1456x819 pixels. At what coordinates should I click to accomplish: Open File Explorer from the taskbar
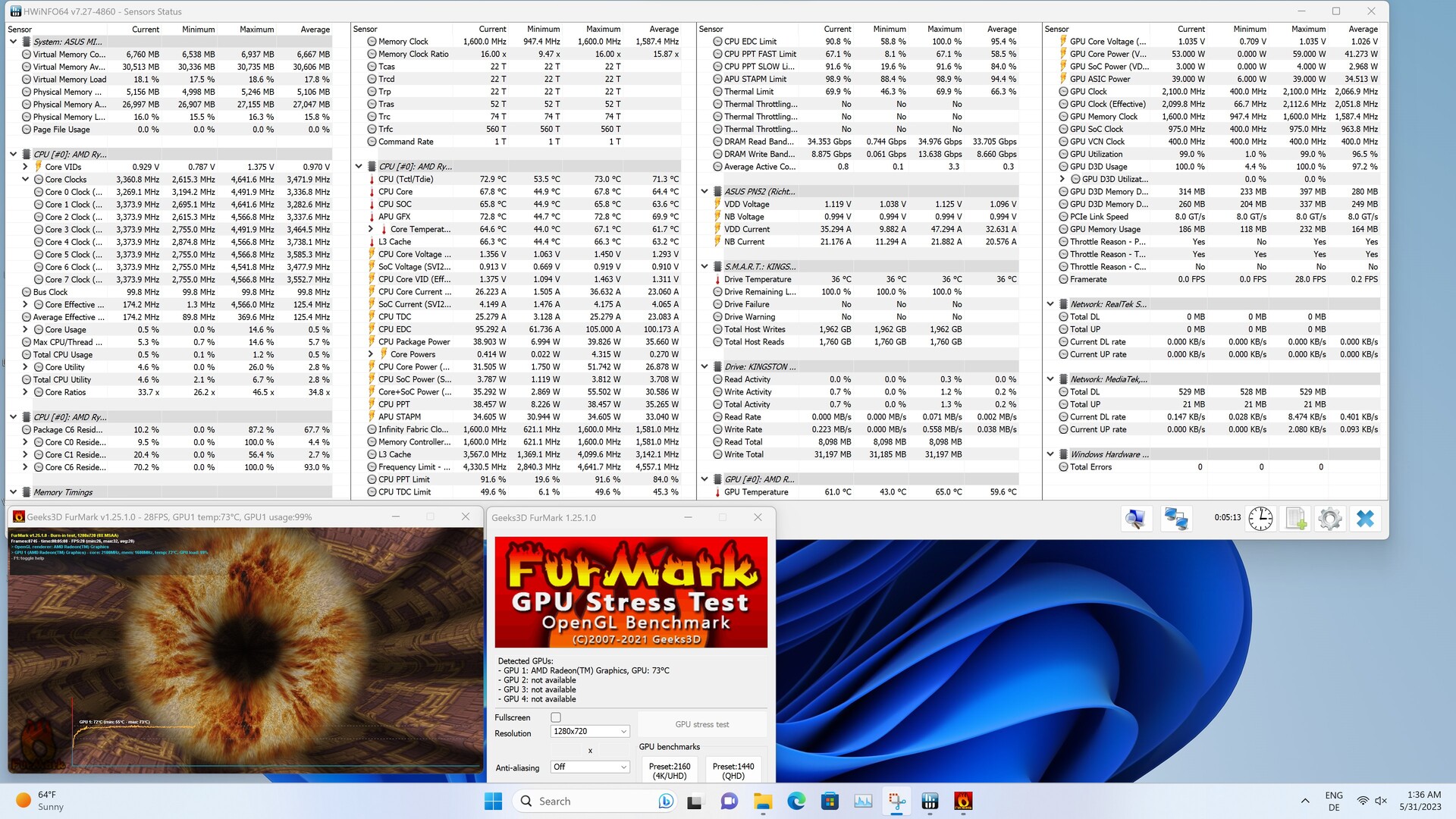click(762, 801)
